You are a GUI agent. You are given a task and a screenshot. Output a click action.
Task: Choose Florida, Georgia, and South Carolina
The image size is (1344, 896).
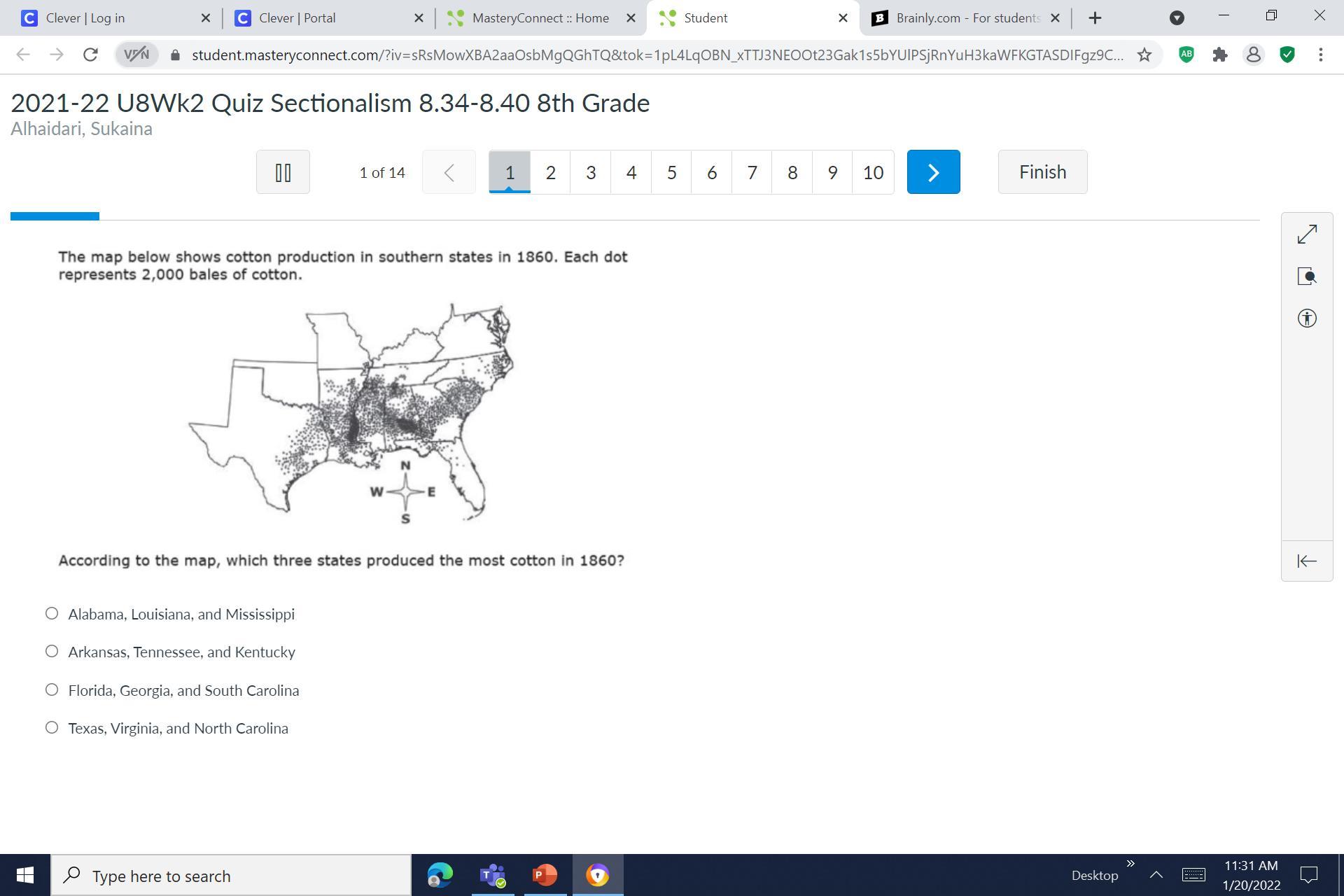[52, 690]
